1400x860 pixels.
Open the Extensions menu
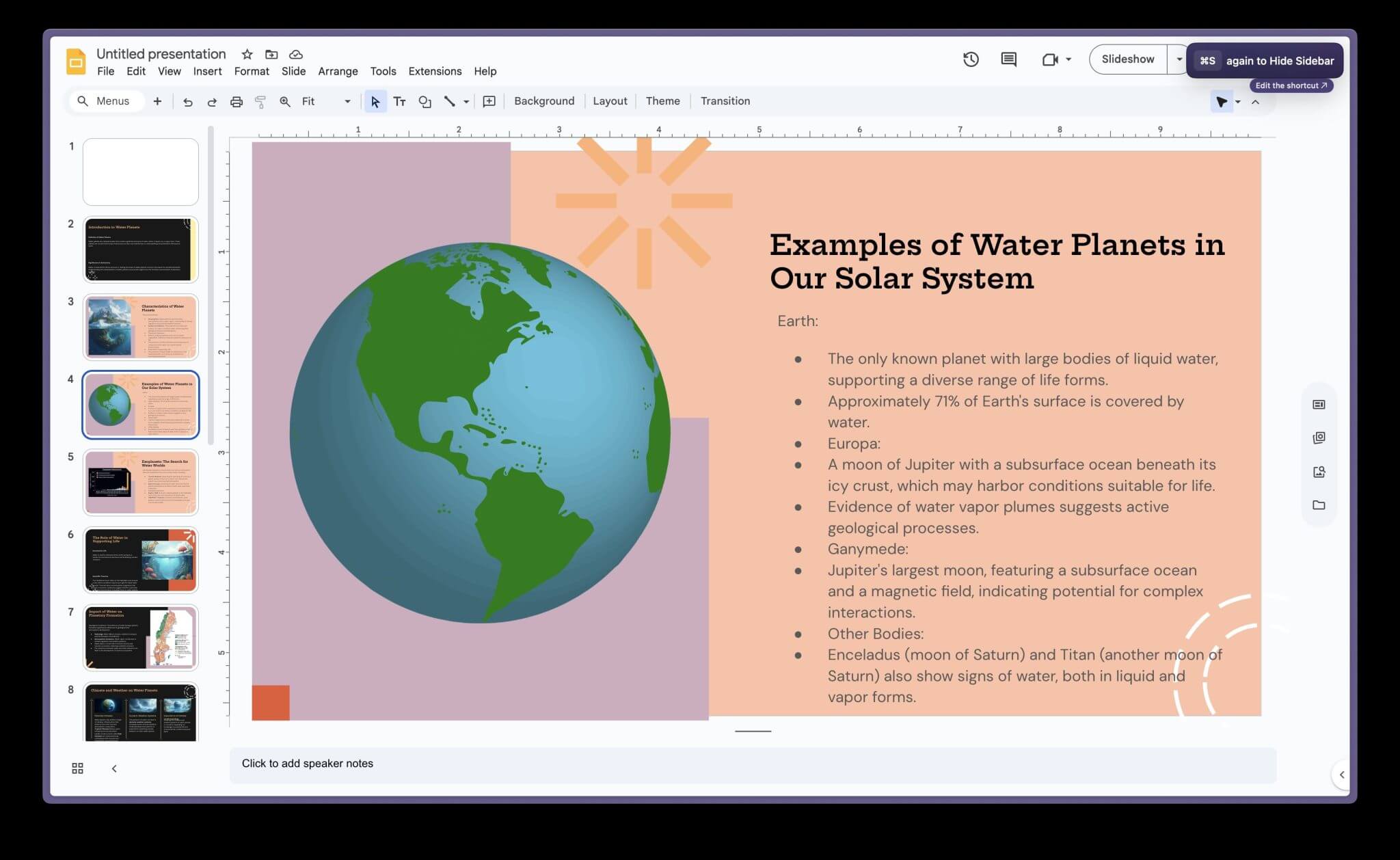(x=435, y=71)
